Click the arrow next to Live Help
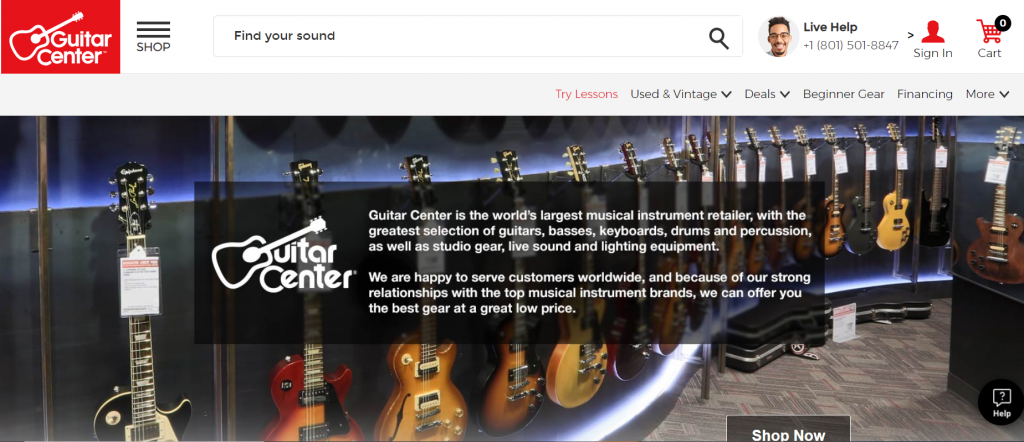1024x442 pixels. [910, 35]
